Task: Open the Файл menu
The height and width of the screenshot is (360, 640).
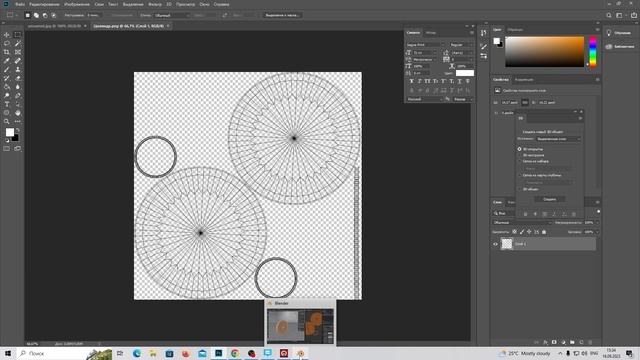Action: click(20, 4)
